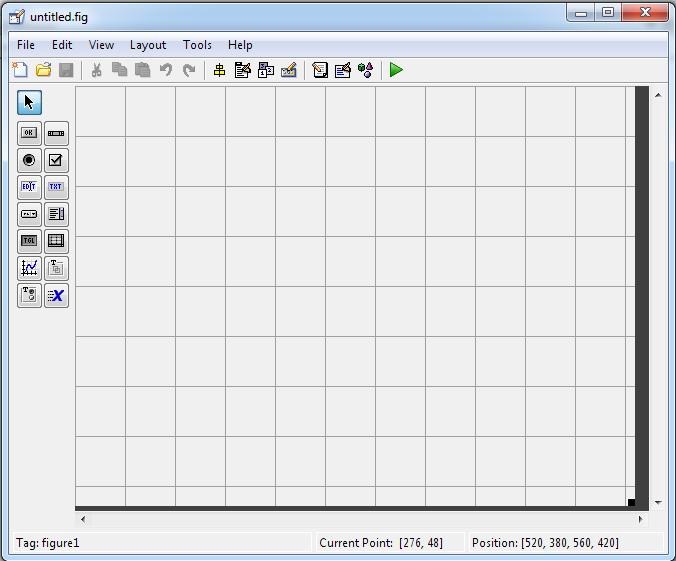Select the Pop-up Menu component
The image size is (676, 561).
coord(29,214)
